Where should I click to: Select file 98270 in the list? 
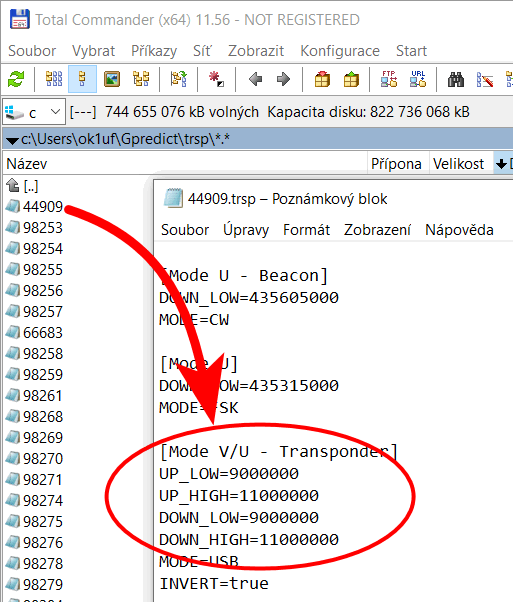pyautogui.click(x=43, y=459)
